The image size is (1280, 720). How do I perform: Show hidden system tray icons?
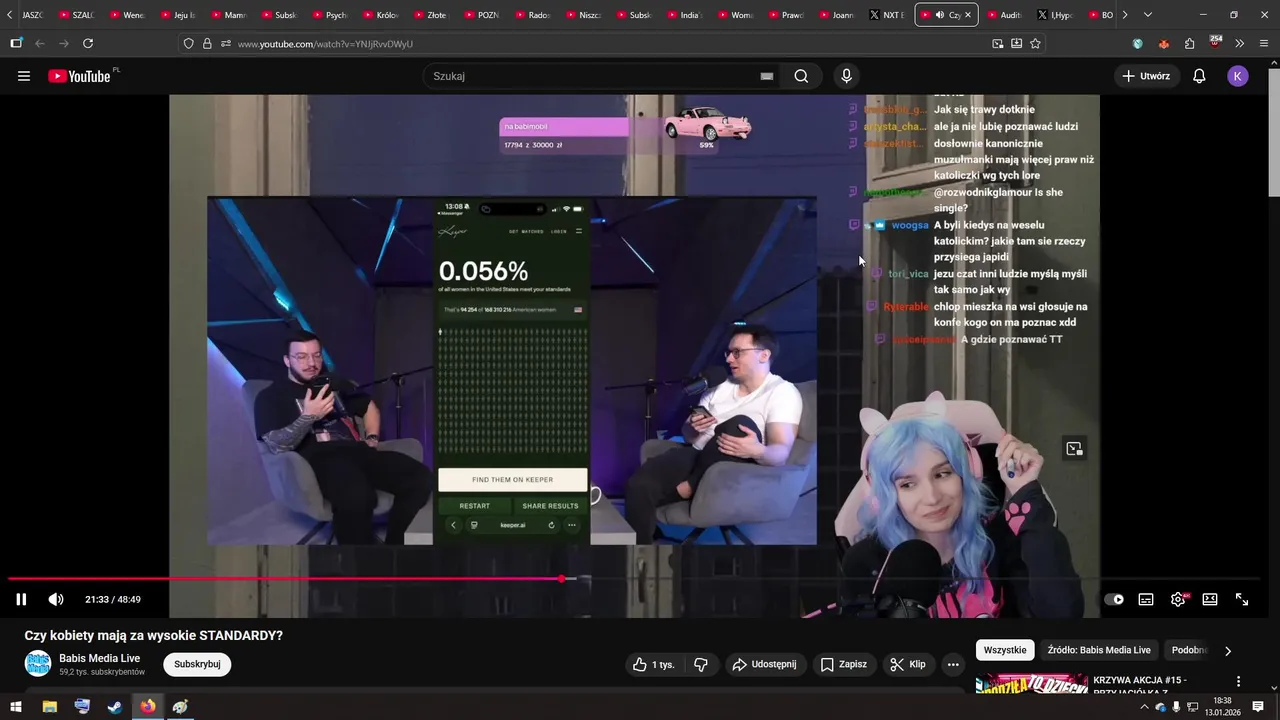coord(1144,706)
